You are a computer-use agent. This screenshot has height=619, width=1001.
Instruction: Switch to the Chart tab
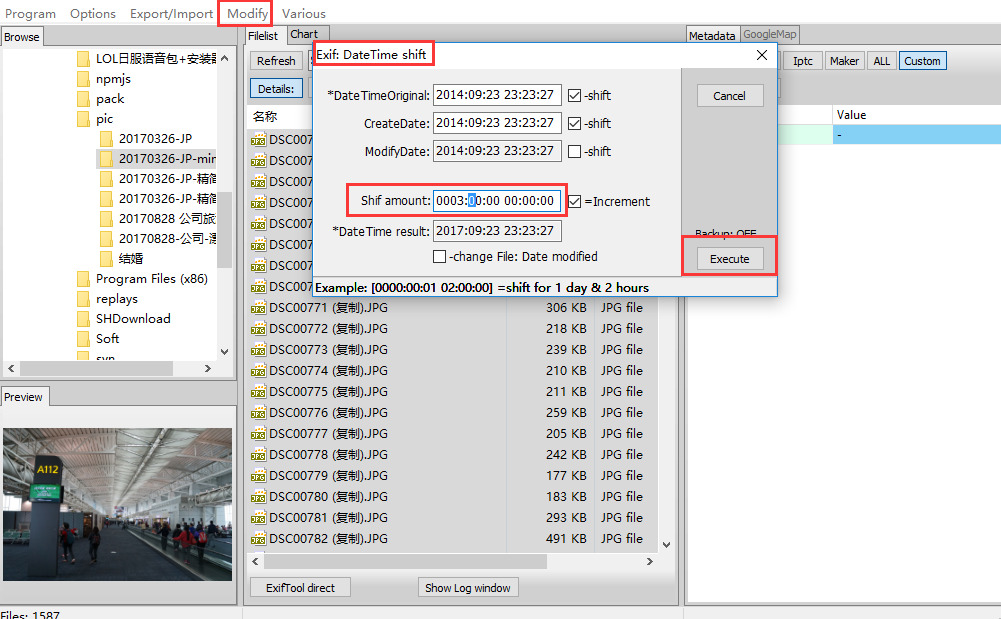tap(304, 34)
